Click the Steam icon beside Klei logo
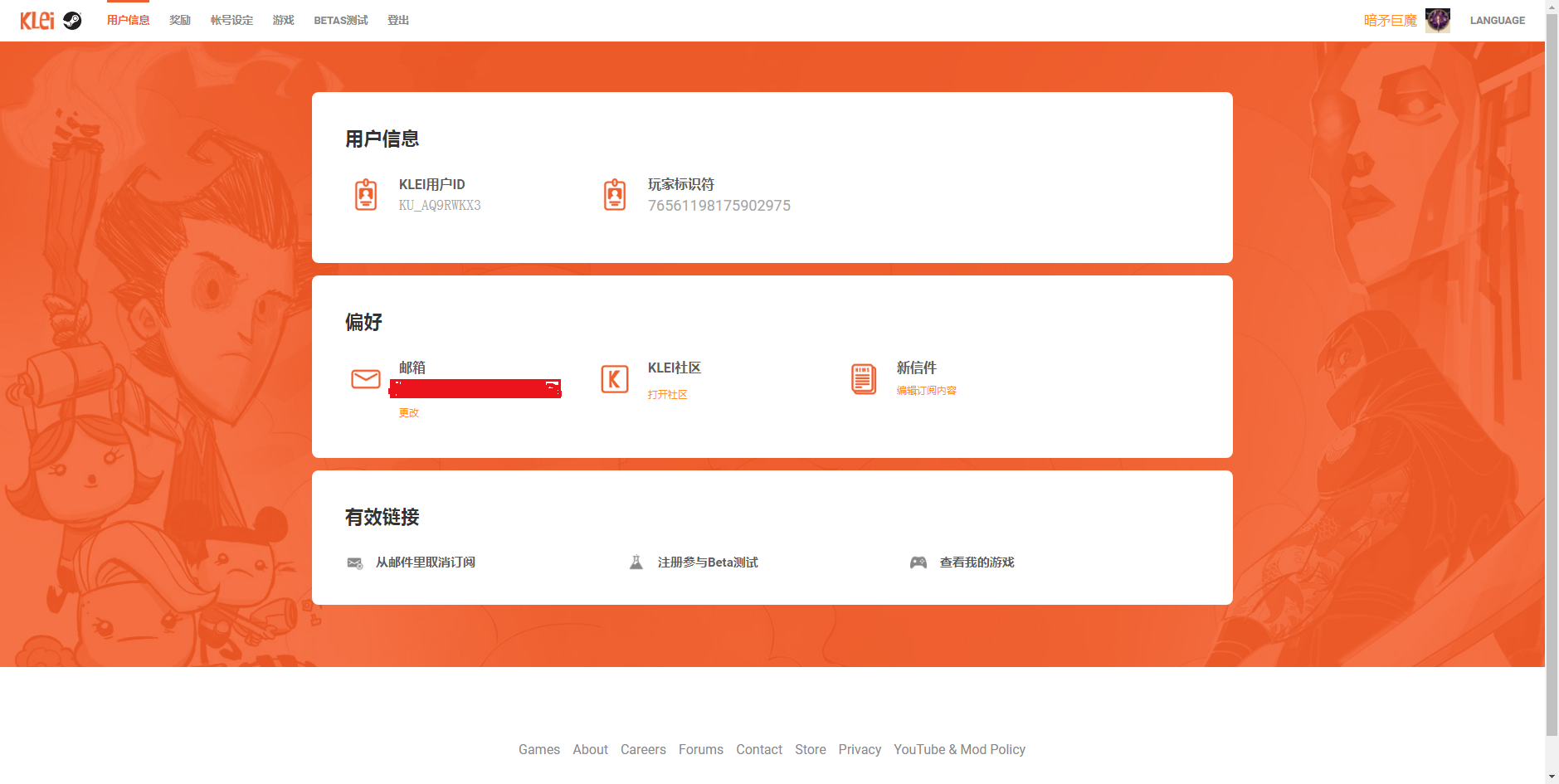 pyautogui.click(x=72, y=21)
